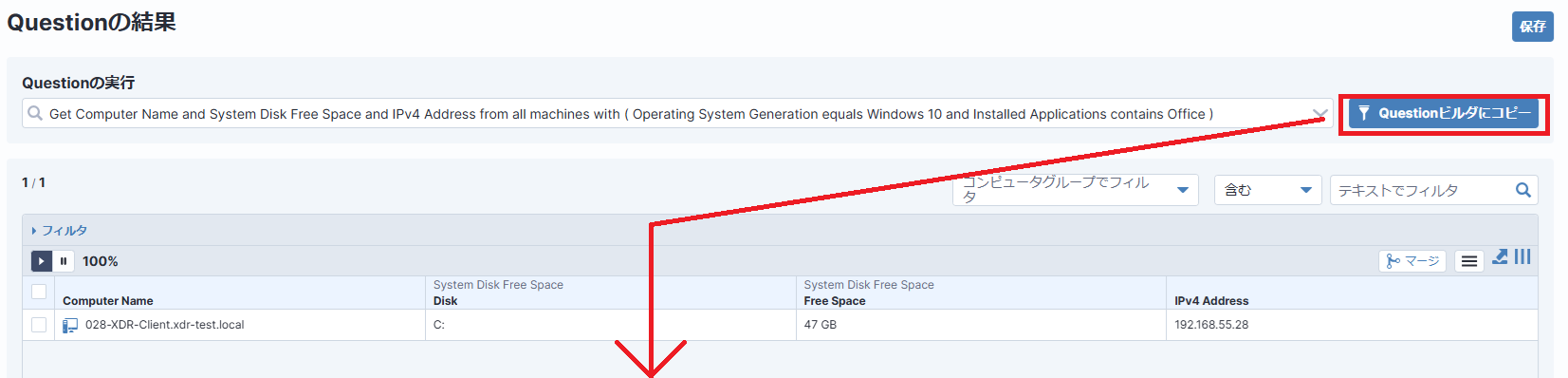The image size is (1568, 378).
Task: Click the magnifier in the text filter
Action: point(1523,190)
